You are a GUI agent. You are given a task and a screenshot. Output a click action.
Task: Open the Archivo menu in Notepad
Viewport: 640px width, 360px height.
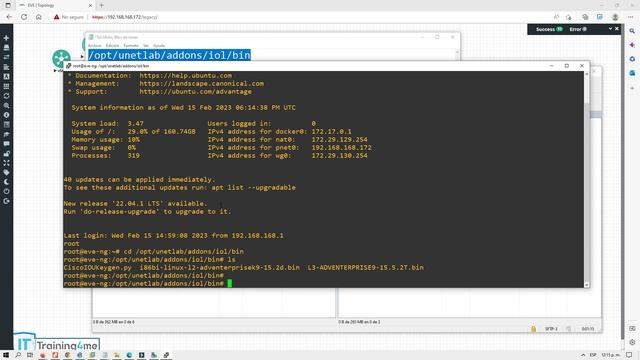[94, 46]
